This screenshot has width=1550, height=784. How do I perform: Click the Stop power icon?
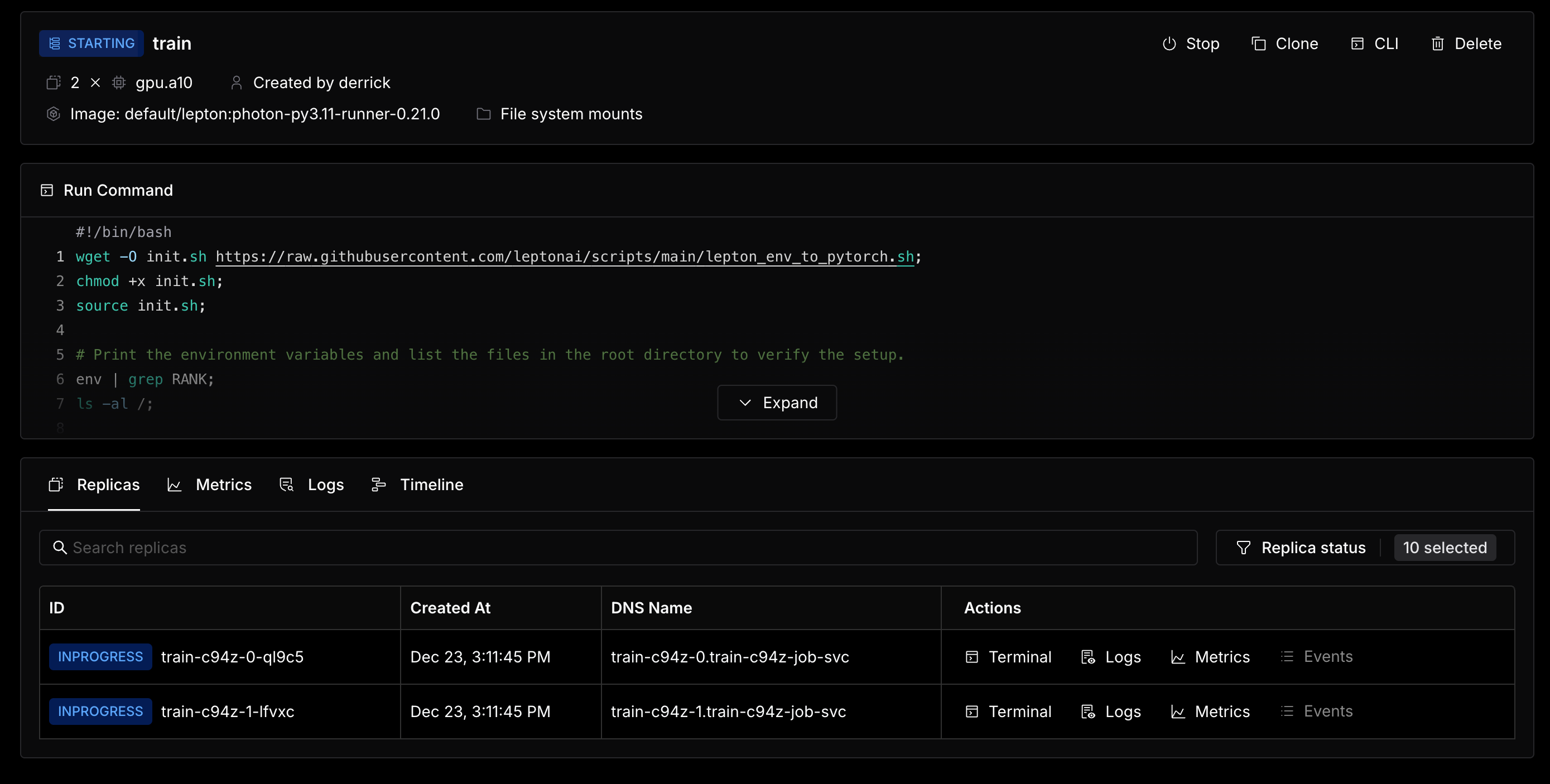click(x=1168, y=43)
